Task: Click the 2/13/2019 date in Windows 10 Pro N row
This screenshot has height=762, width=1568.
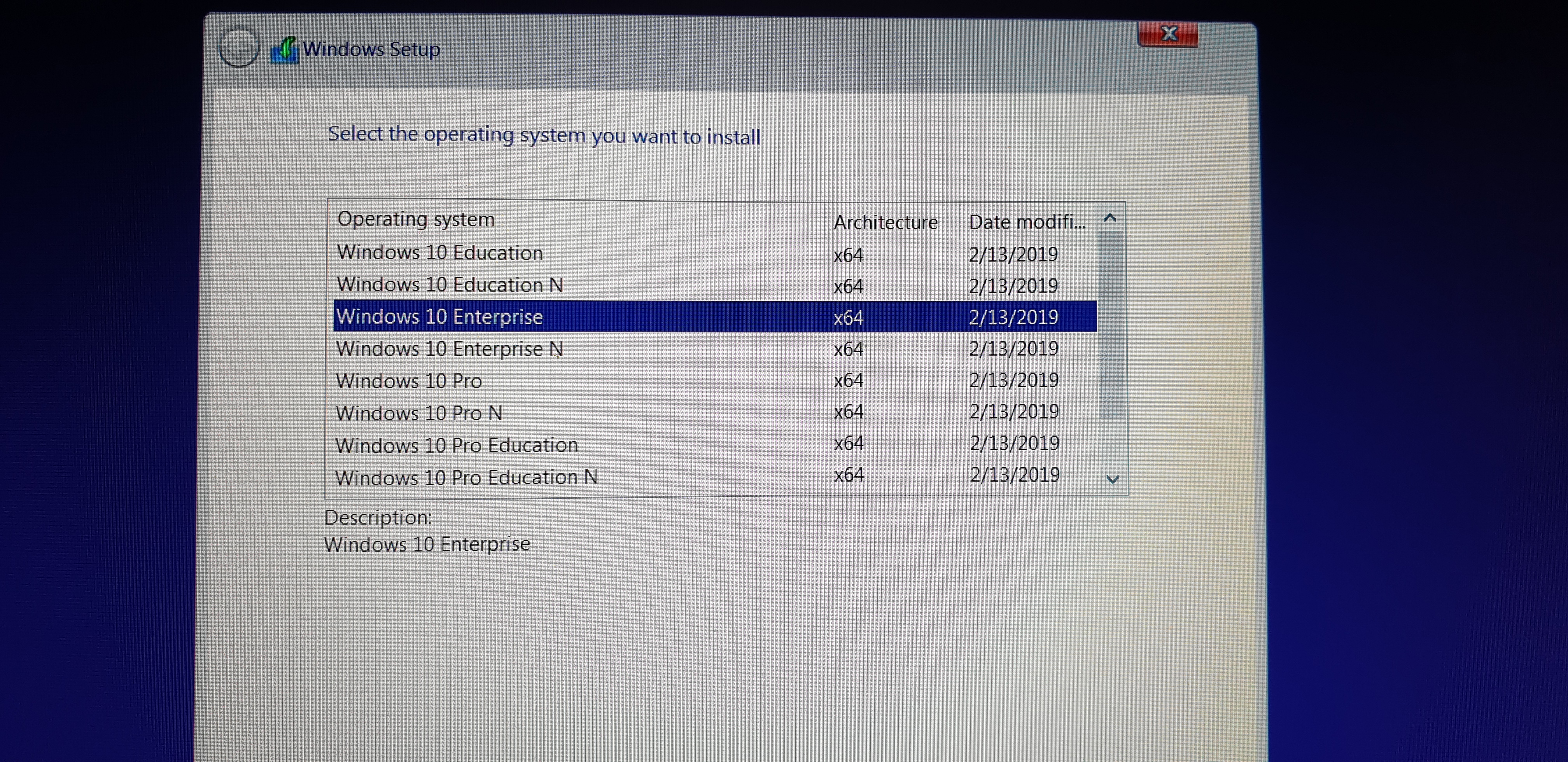Action: click(x=1014, y=412)
